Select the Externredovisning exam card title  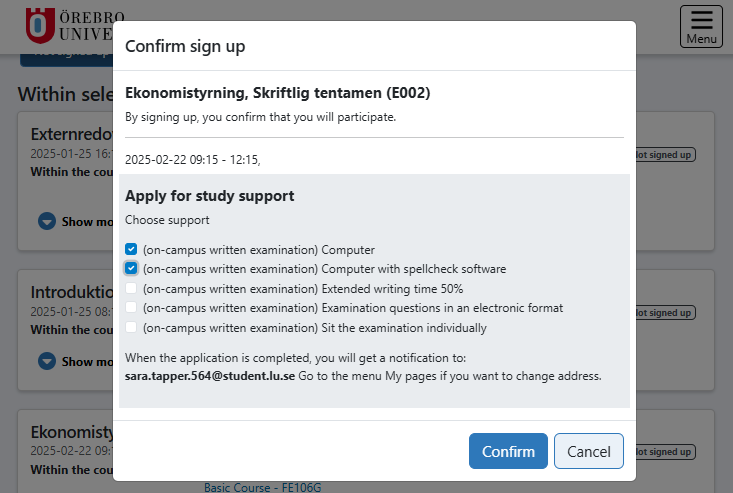click(x=72, y=134)
